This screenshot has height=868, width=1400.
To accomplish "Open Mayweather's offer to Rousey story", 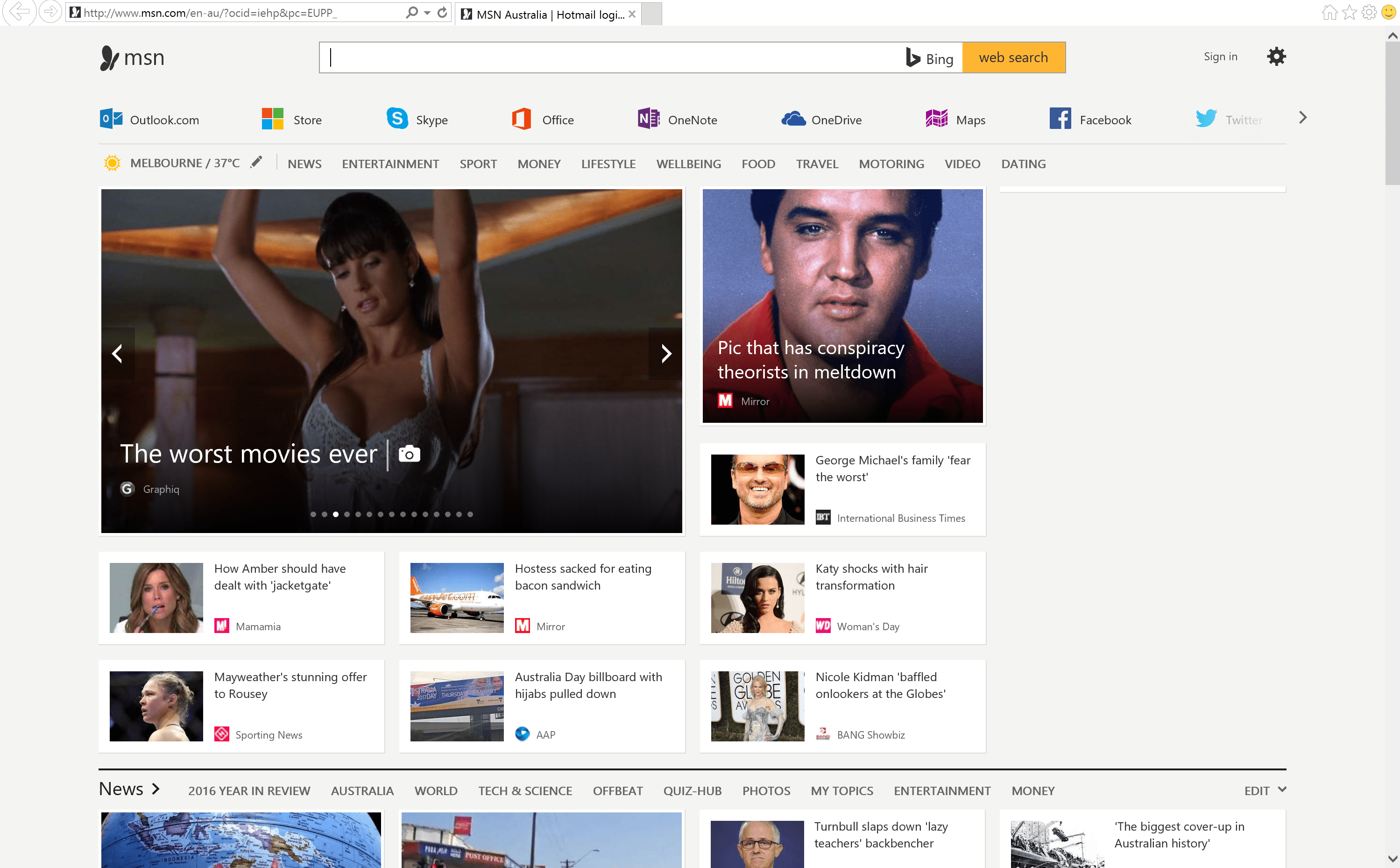I will (241, 706).
